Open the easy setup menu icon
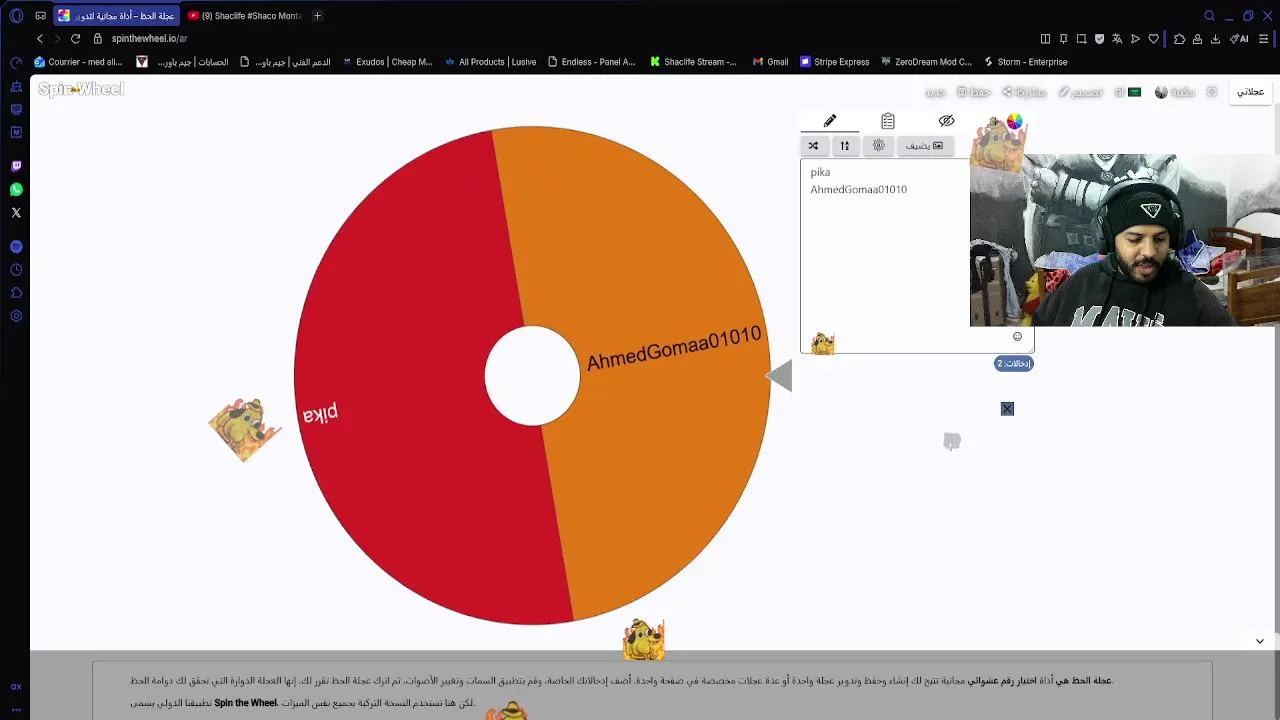1280x720 pixels. [x=1264, y=39]
